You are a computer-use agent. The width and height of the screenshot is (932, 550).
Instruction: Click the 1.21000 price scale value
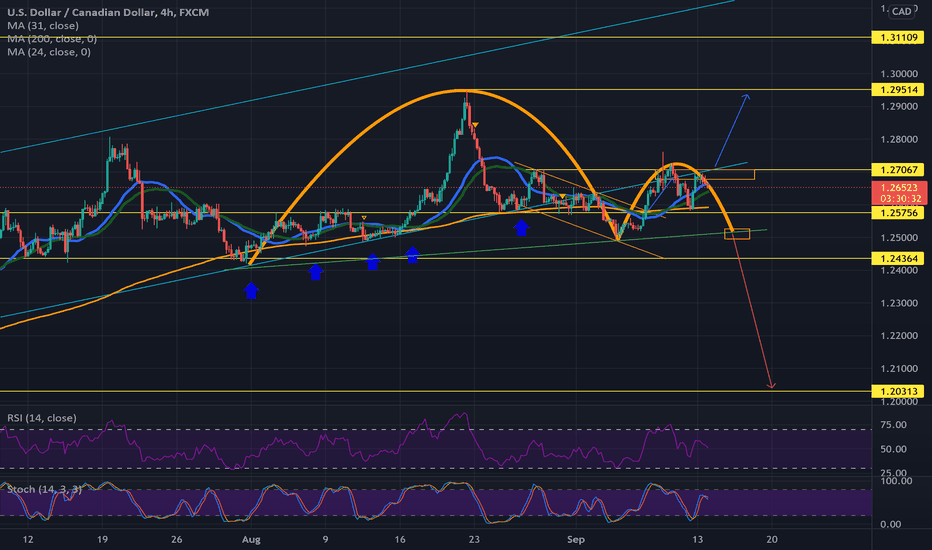pos(899,369)
